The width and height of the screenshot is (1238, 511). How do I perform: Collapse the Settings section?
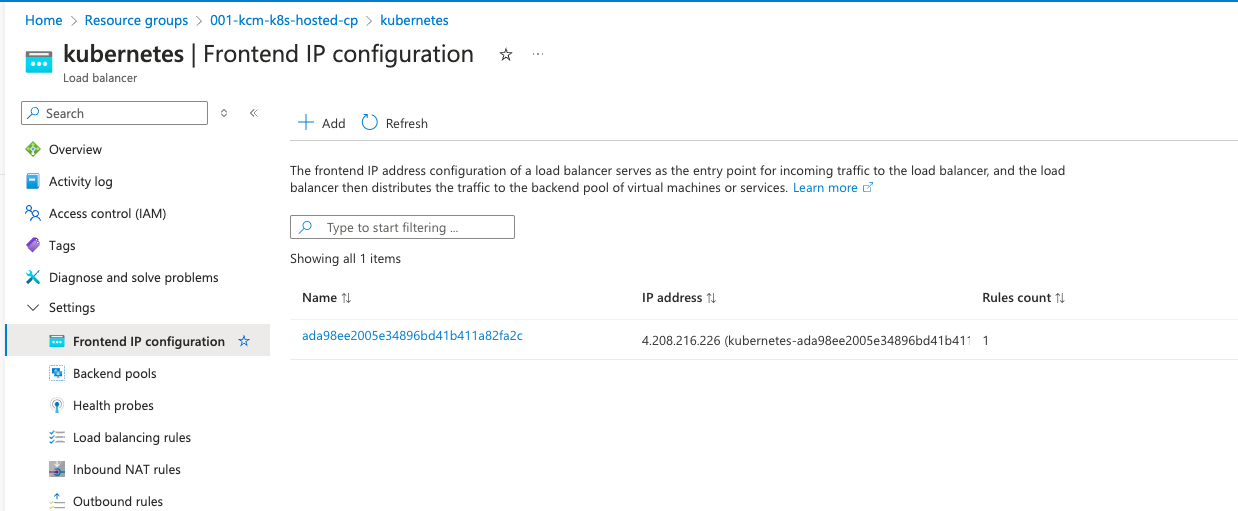tap(33, 308)
